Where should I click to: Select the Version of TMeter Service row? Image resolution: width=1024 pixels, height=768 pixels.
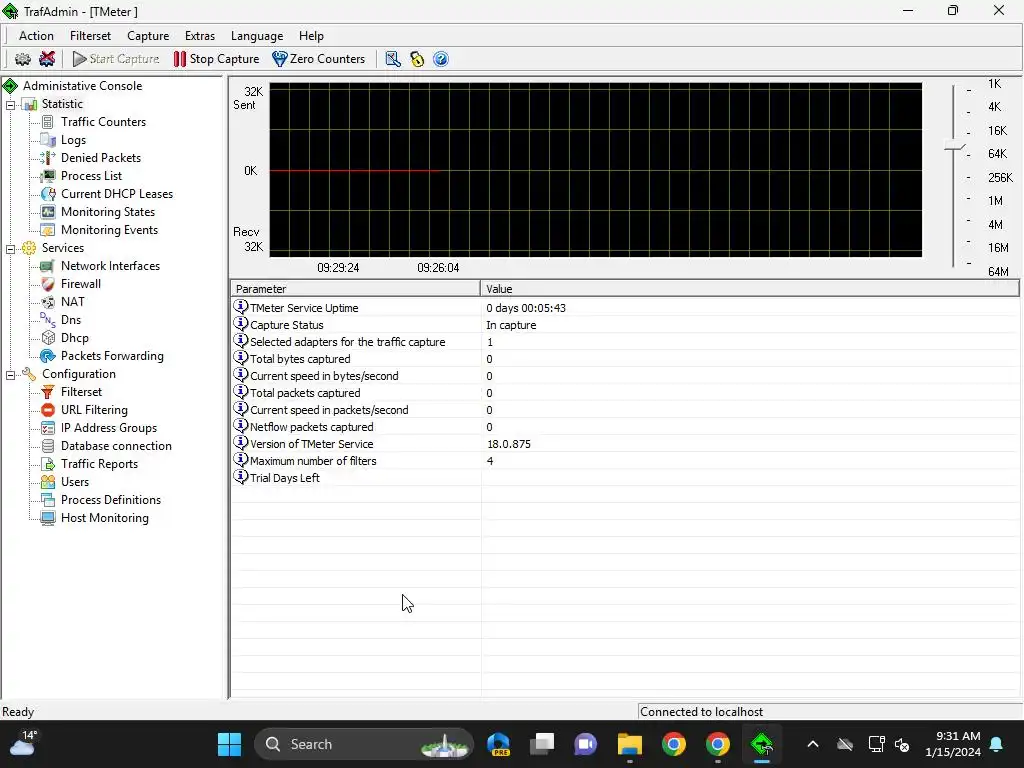(625, 443)
